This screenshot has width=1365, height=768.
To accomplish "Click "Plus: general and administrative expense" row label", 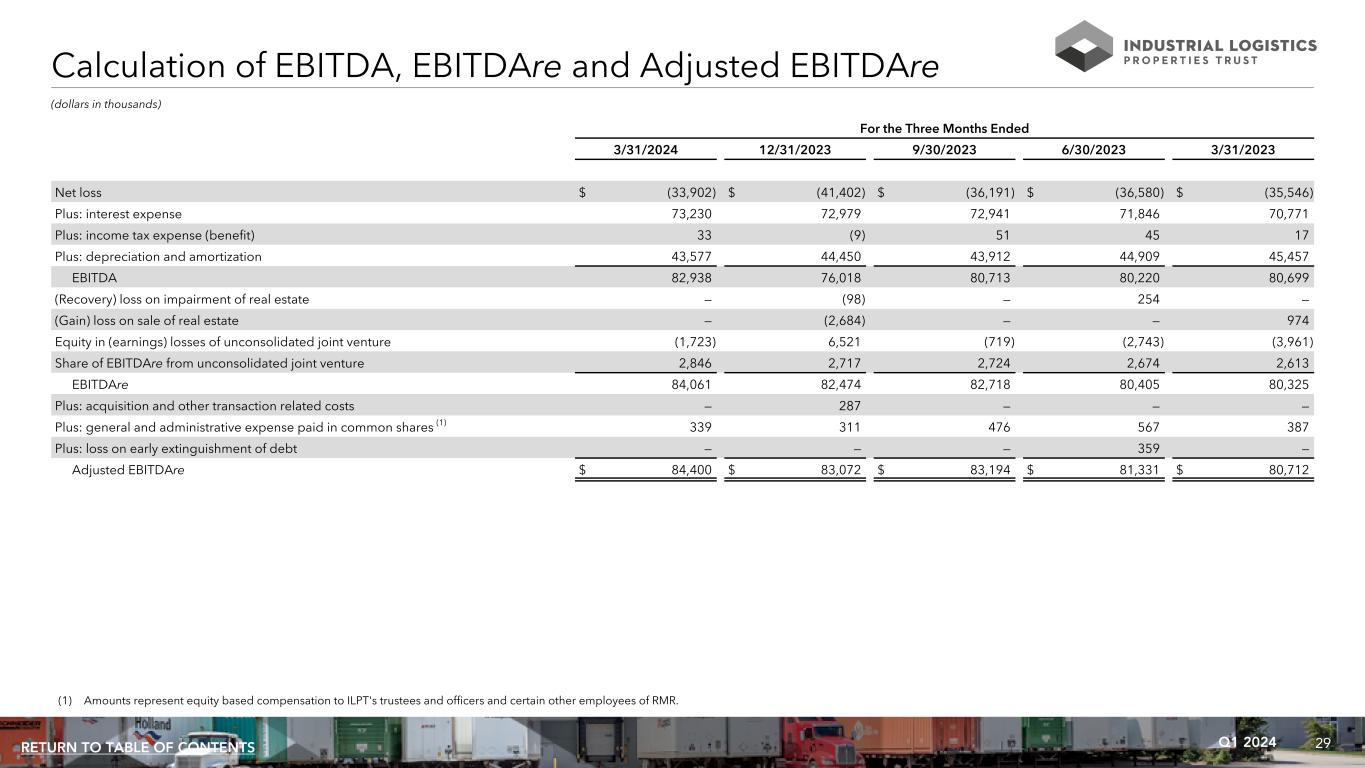I will 249,427.
